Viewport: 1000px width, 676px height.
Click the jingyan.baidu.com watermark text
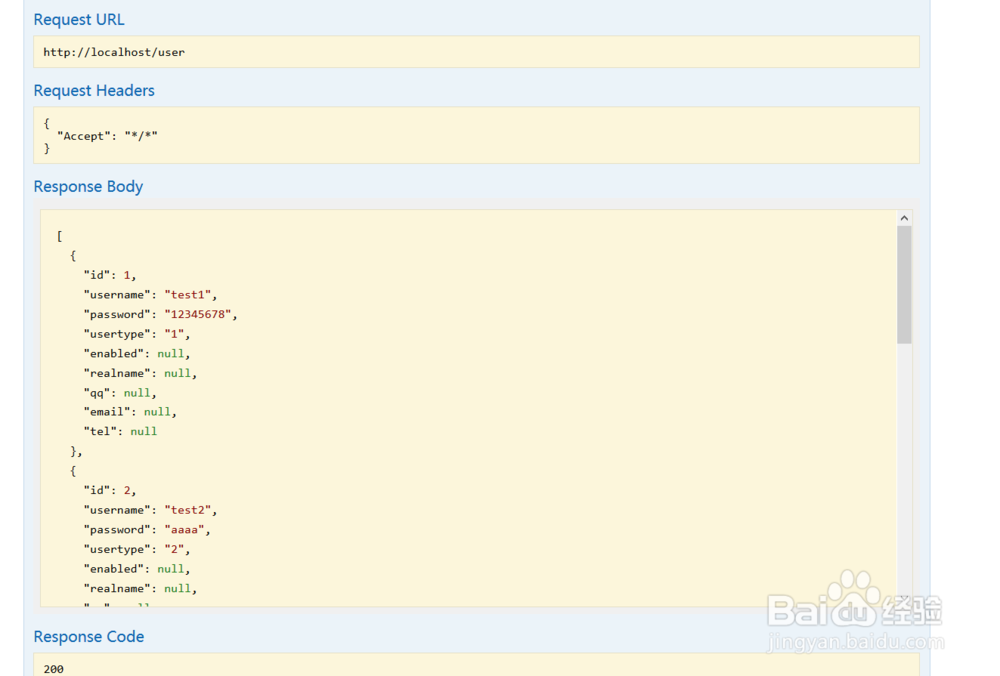tap(854, 641)
